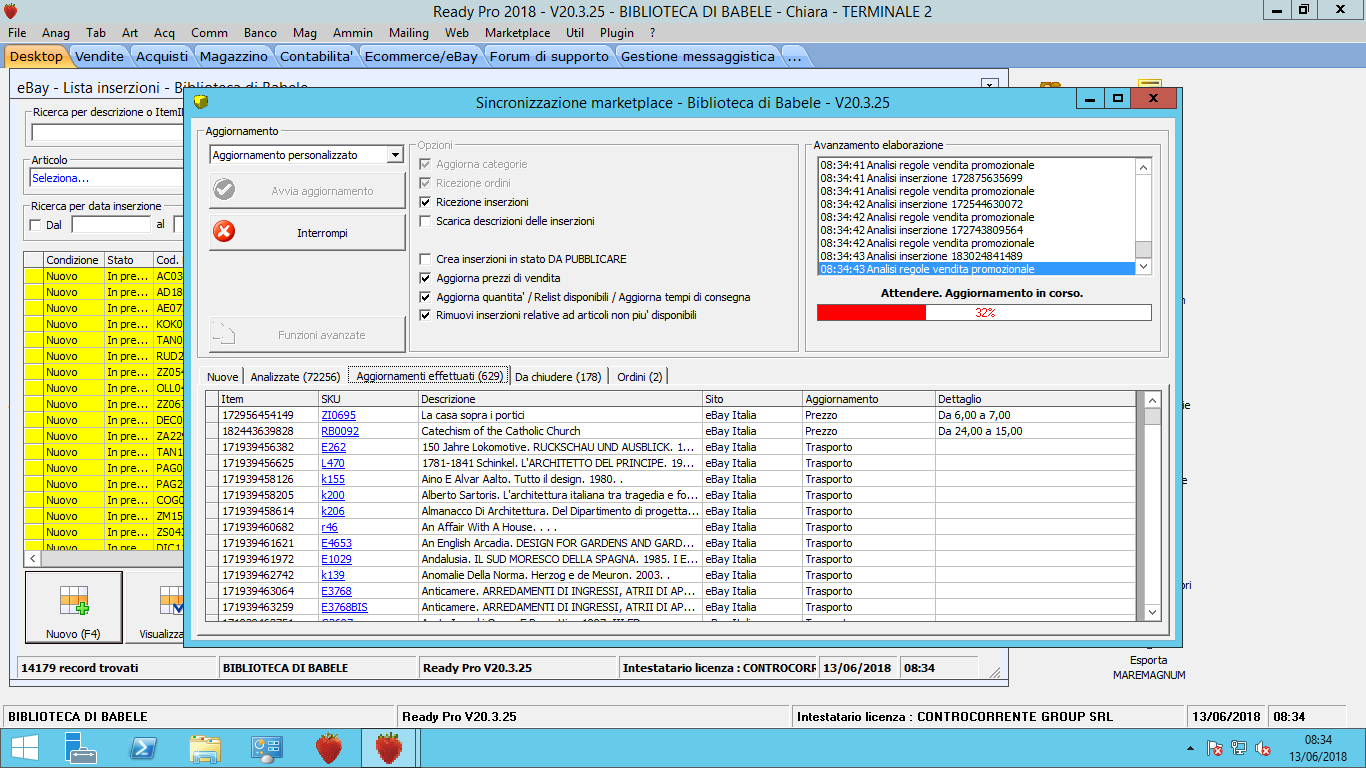Open SKU link ZI0695
Screen dimensions: 1366x768
click(338, 415)
